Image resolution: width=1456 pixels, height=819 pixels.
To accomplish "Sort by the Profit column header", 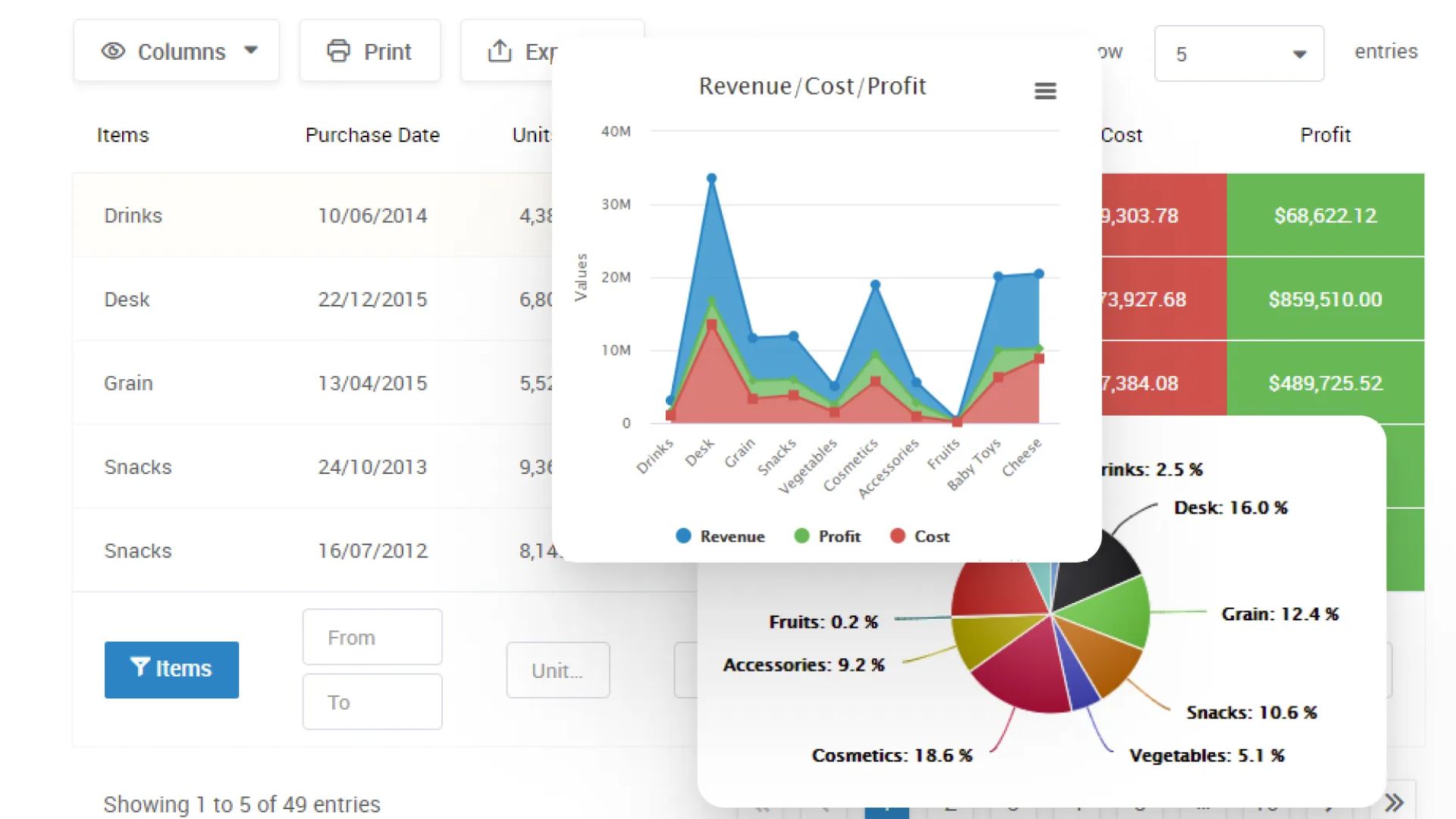I will 1325,135.
